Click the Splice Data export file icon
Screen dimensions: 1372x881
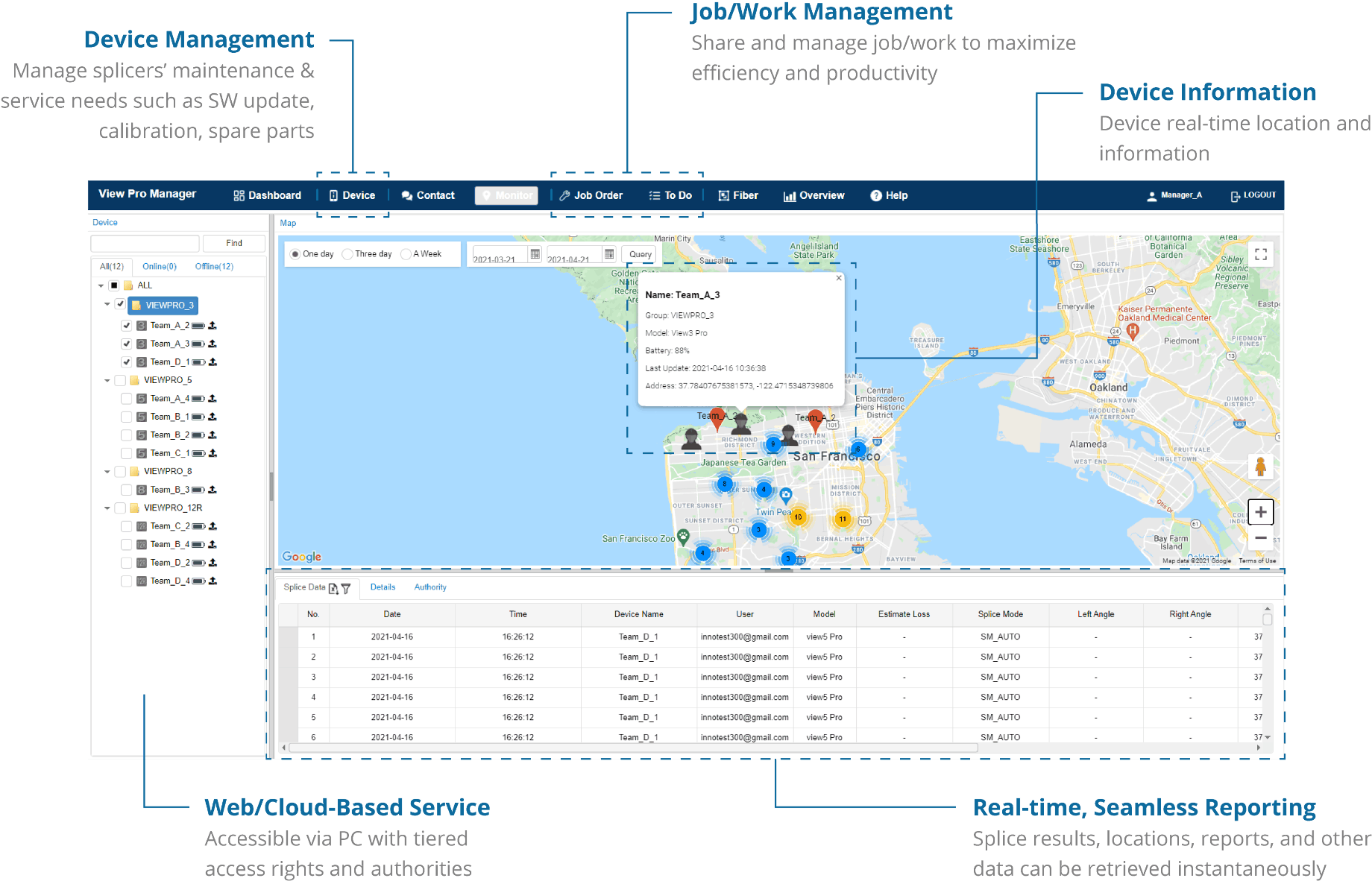(x=333, y=589)
